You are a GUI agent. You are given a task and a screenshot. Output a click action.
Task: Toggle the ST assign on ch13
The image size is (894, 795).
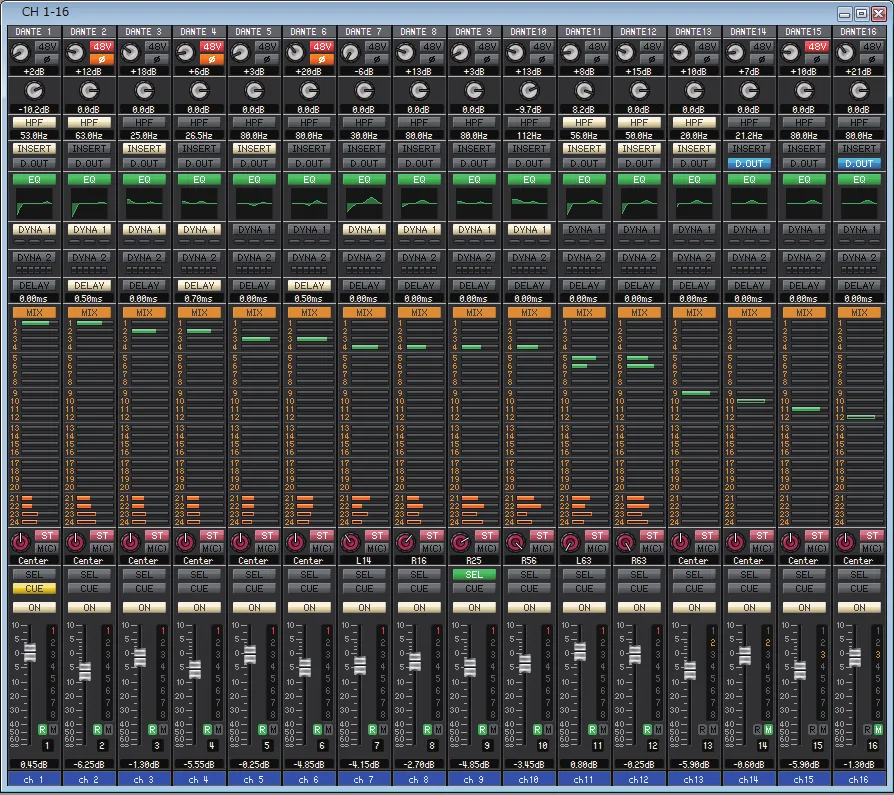tap(707, 536)
